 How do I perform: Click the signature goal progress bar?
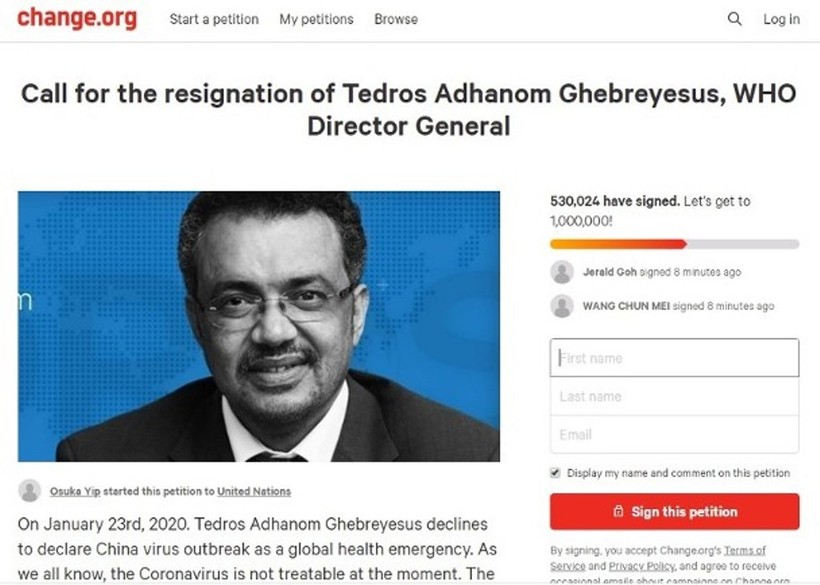click(x=673, y=243)
